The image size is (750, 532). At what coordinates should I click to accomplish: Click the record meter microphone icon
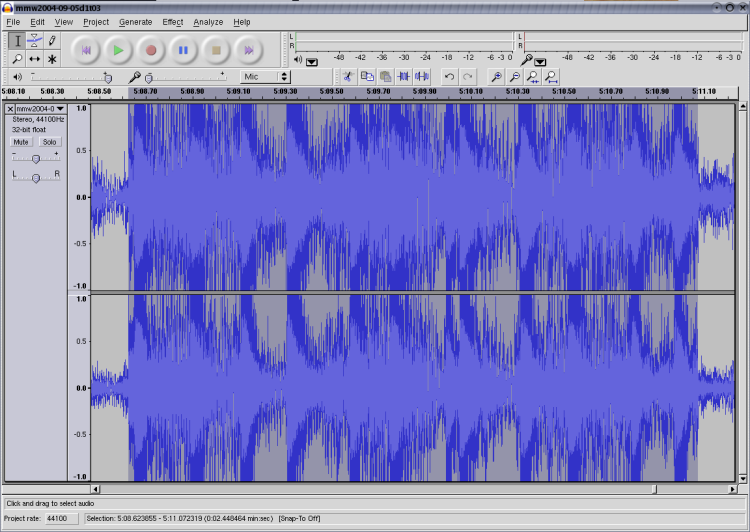[x=526, y=60]
